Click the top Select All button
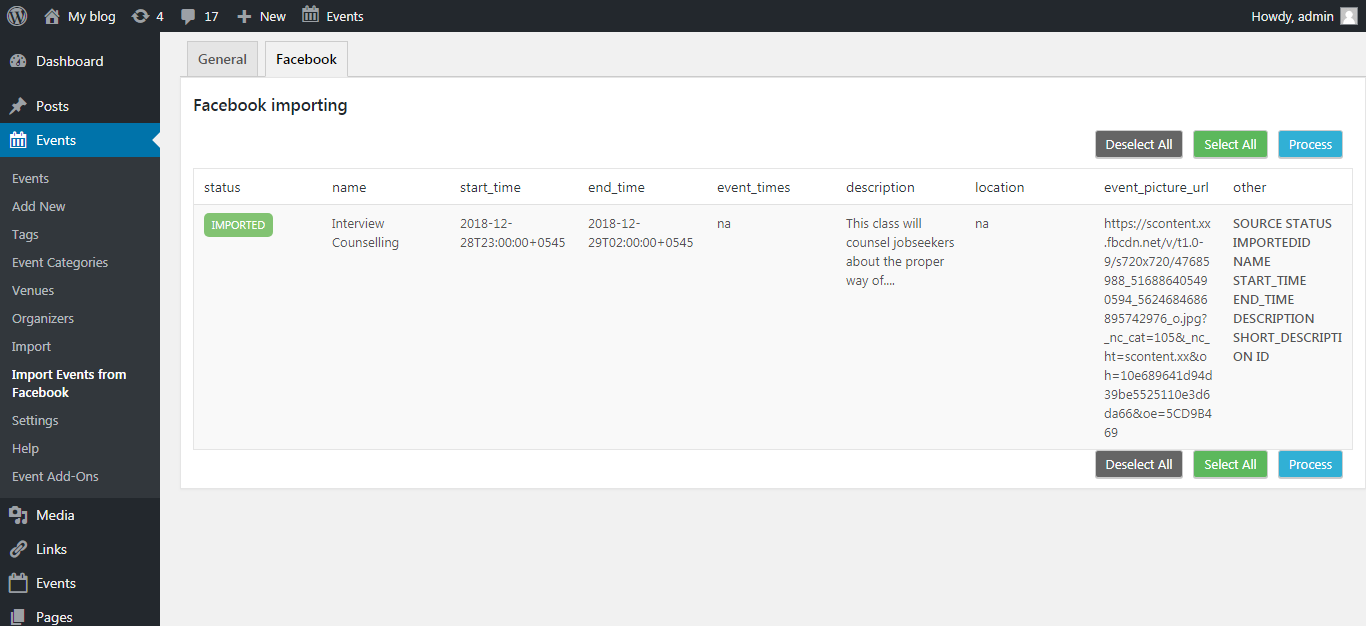This screenshot has width=1366, height=626. tap(1230, 144)
